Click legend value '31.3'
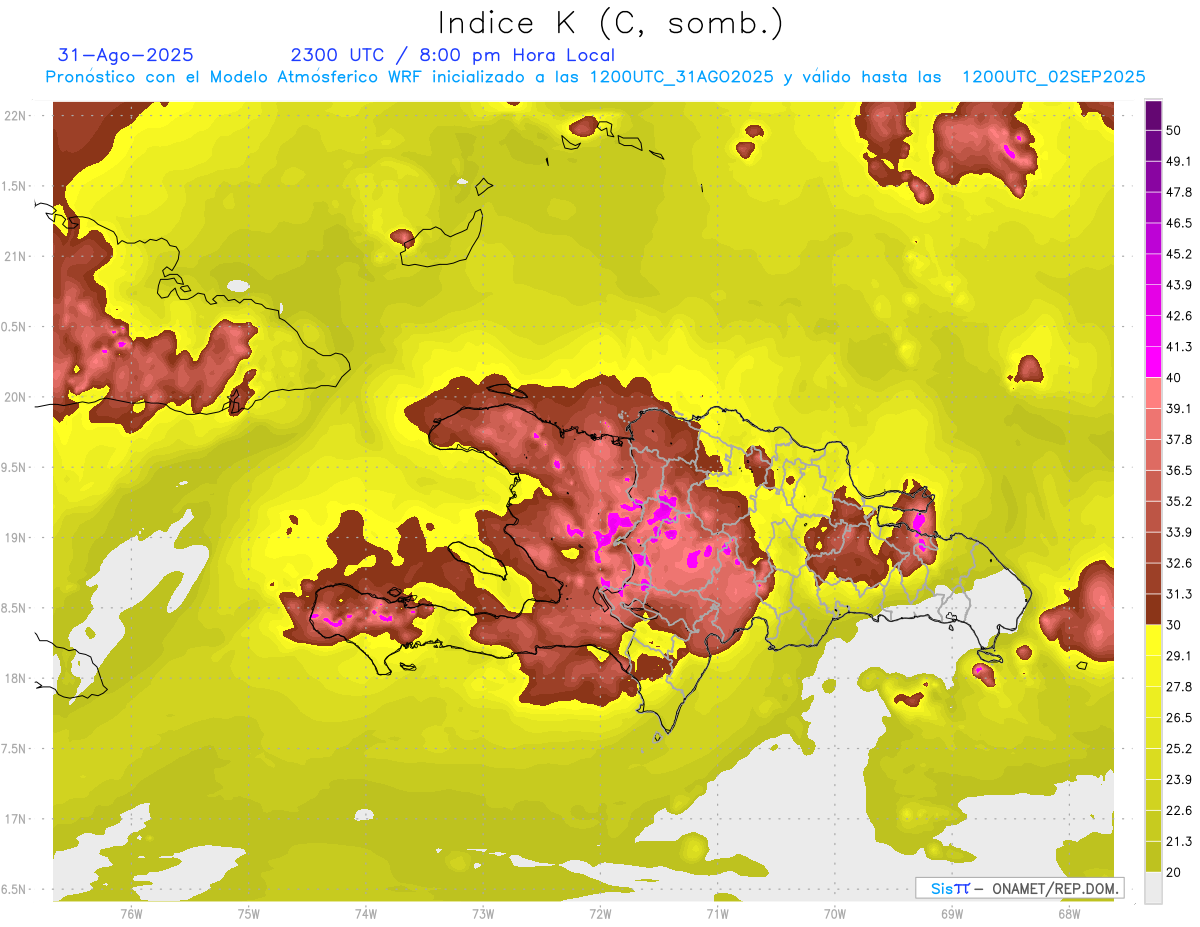The height and width of the screenshot is (927, 1200). pyautogui.click(x=1178, y=594)
